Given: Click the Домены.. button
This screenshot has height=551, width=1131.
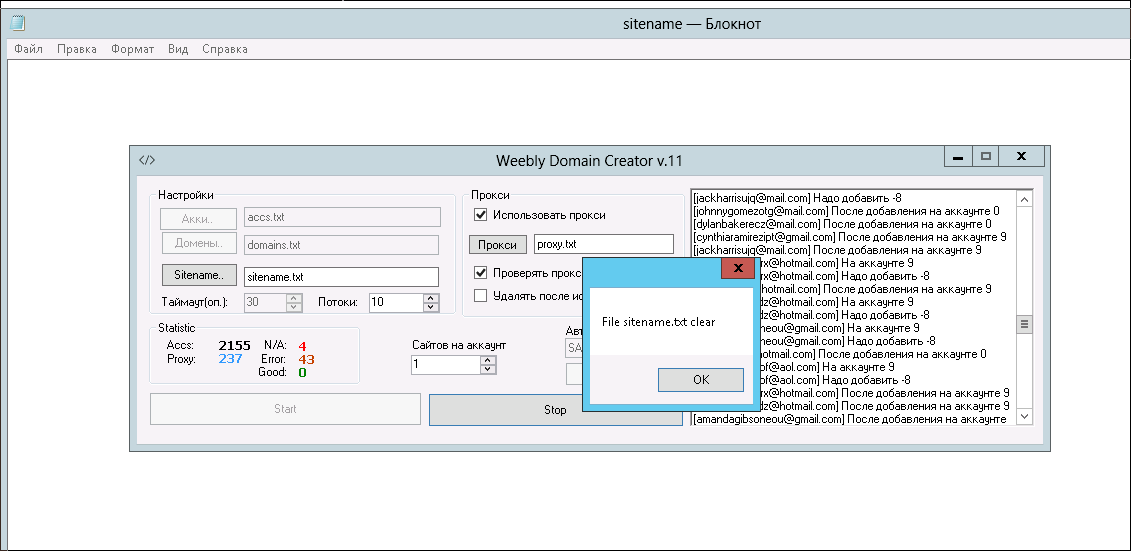Looking at the screenshot, I should (x=198, y=244).
